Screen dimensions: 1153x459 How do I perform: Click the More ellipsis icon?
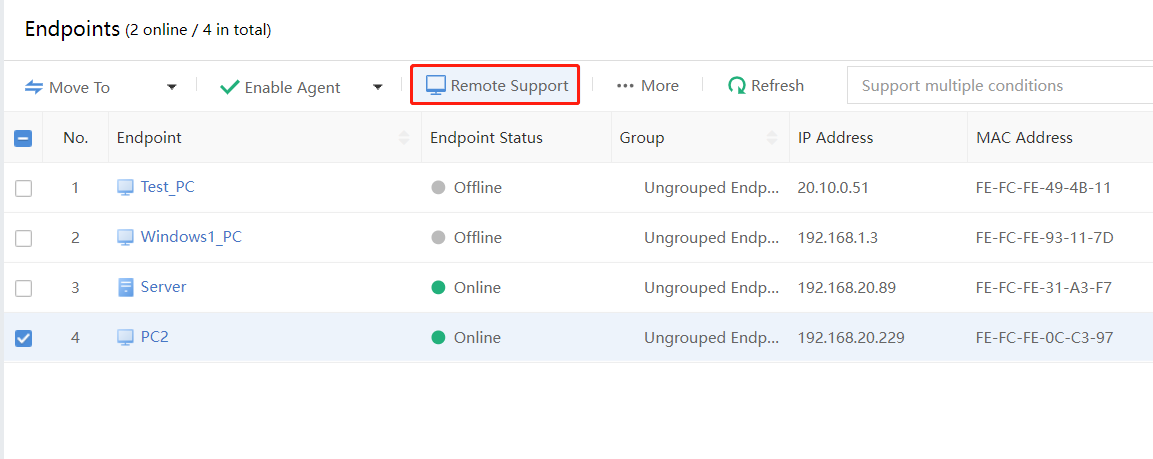[626, 86]
